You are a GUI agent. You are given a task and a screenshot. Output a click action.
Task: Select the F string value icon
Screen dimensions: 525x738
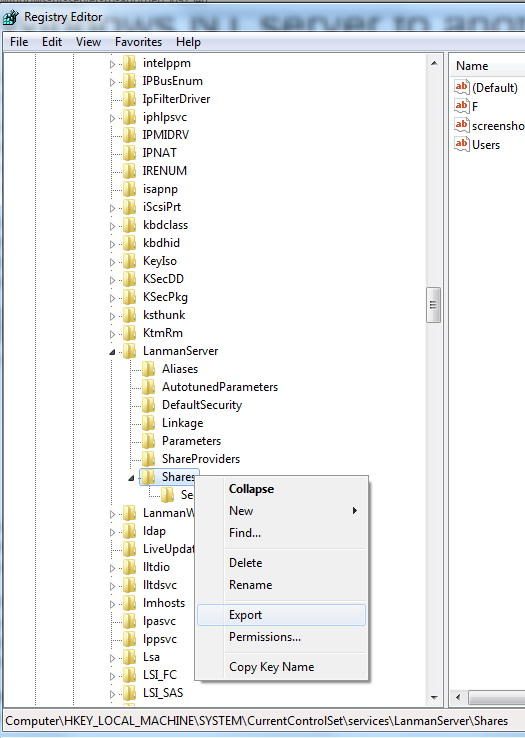tap(461, 106)
